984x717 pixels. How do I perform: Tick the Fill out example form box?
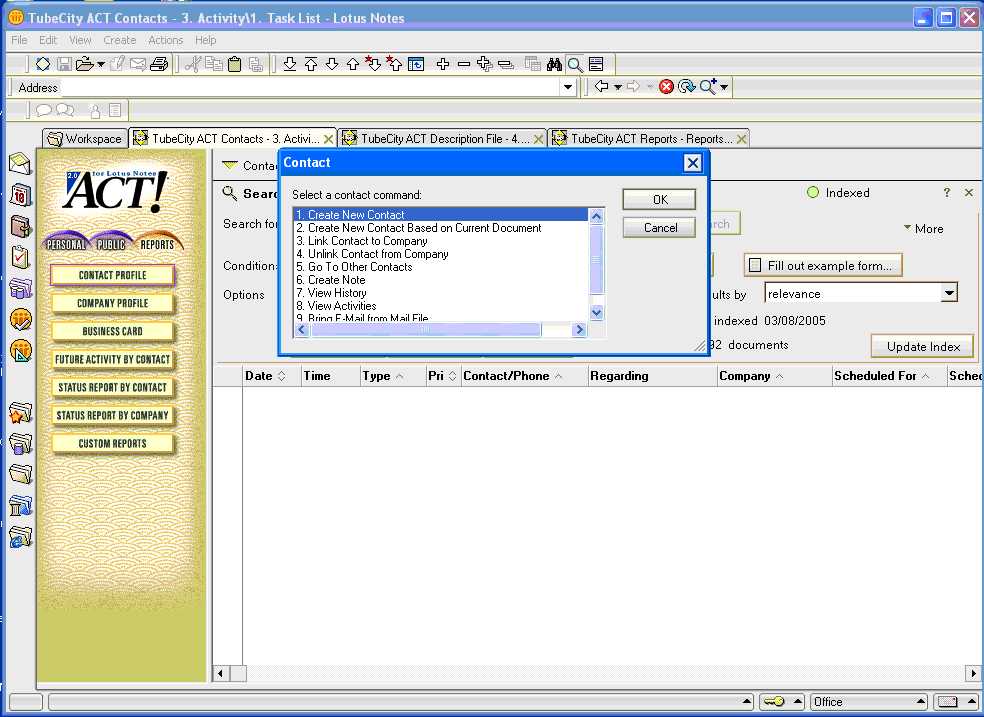click(x=755, y=265)
